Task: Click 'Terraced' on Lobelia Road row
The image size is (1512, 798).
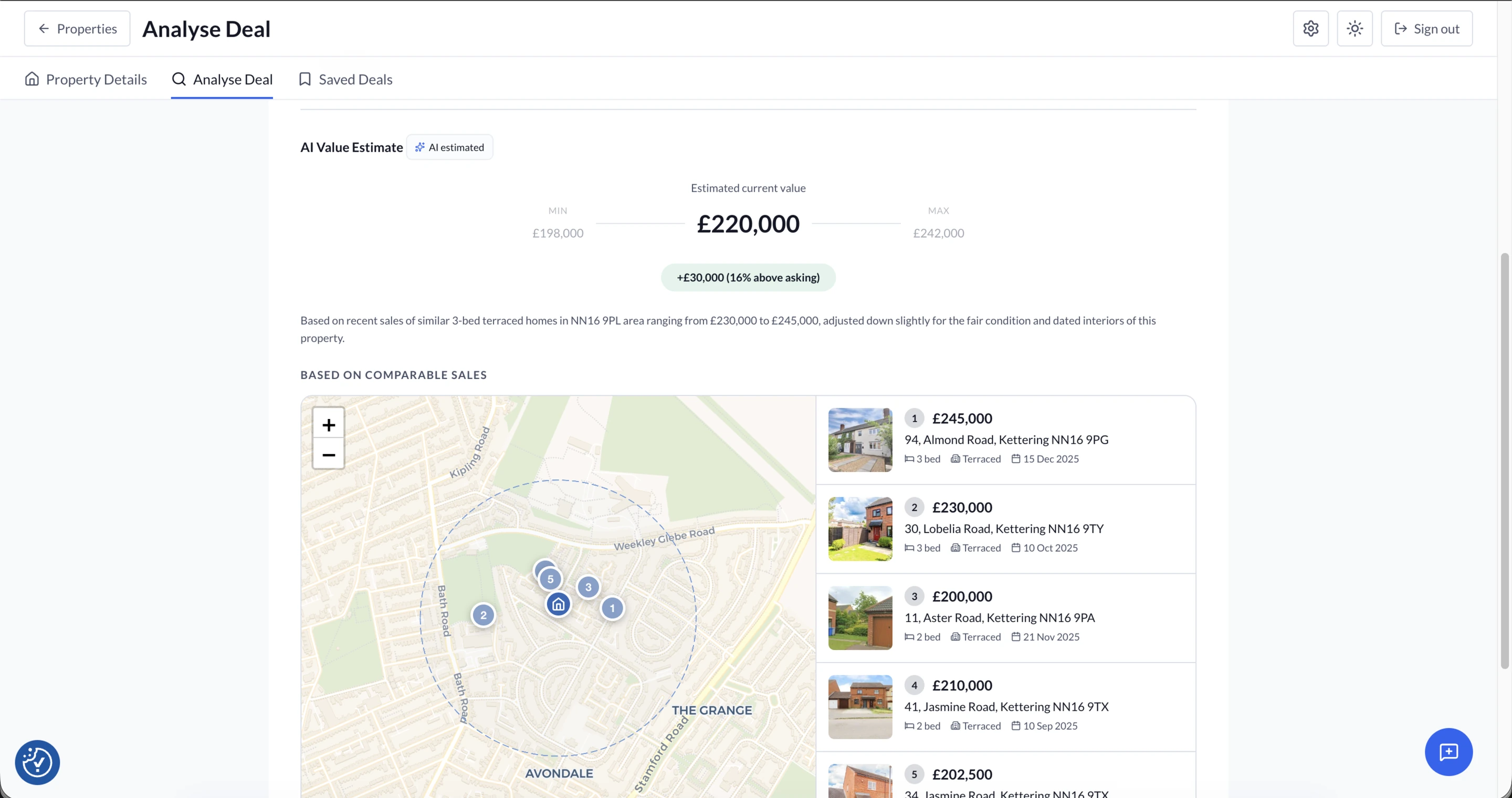Action: pos(976,548)
